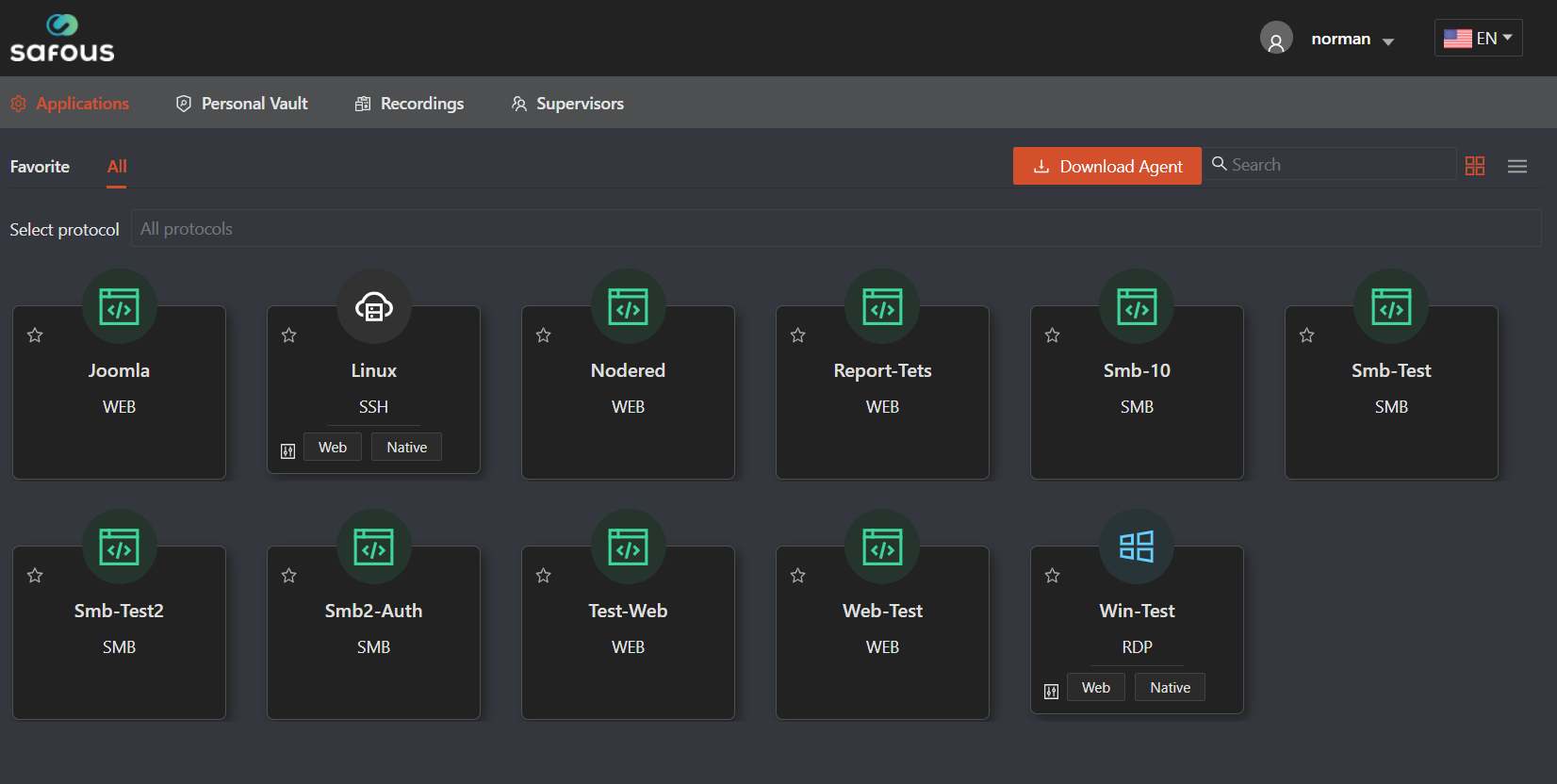Open the Joomla web application icon
The height and width of the screenshot is (784, 1557).
[120, 307]
